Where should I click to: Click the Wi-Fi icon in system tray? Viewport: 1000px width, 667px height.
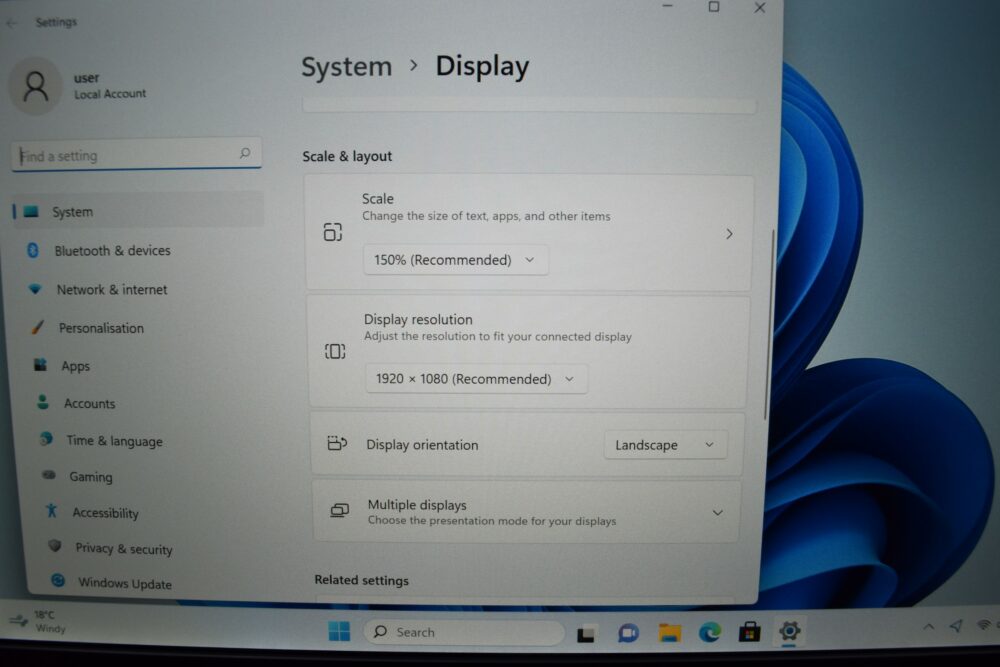(x=985, y=625)
